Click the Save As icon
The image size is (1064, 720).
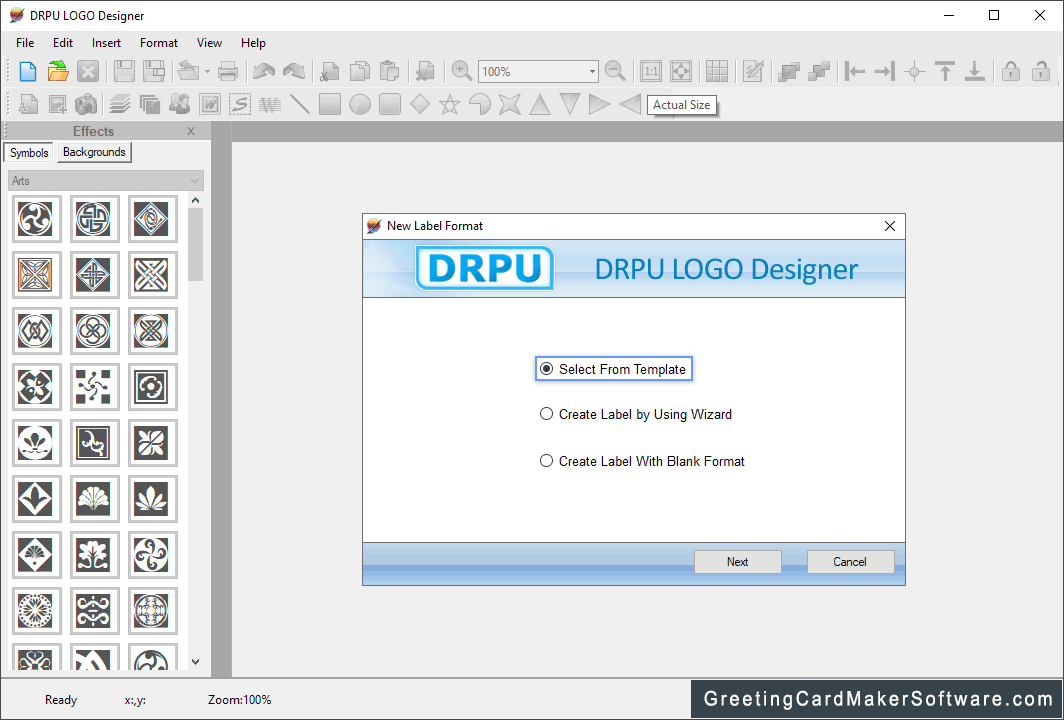point(154,71)
